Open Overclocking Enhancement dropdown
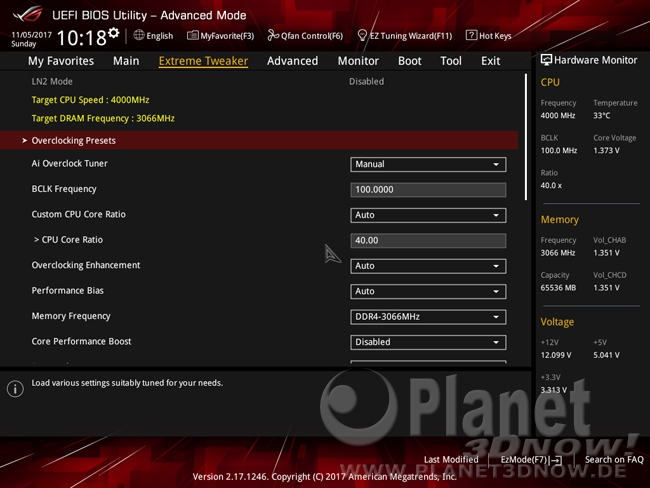 click(x=428, y=266)
